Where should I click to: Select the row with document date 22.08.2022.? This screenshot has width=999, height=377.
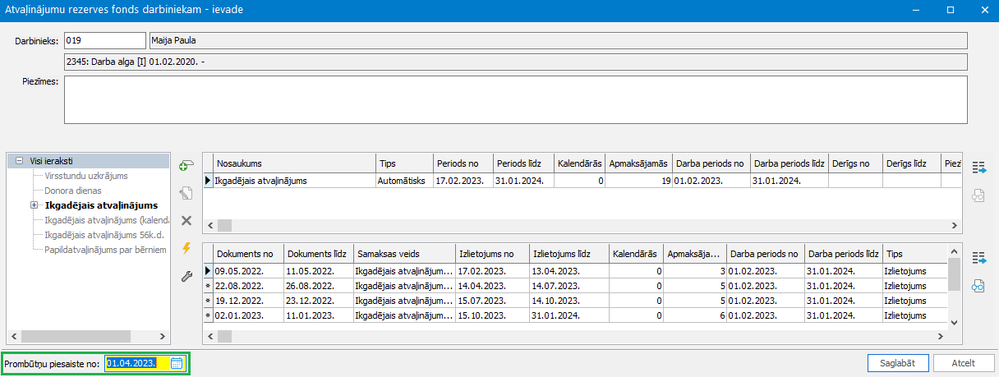click(575, 286)
